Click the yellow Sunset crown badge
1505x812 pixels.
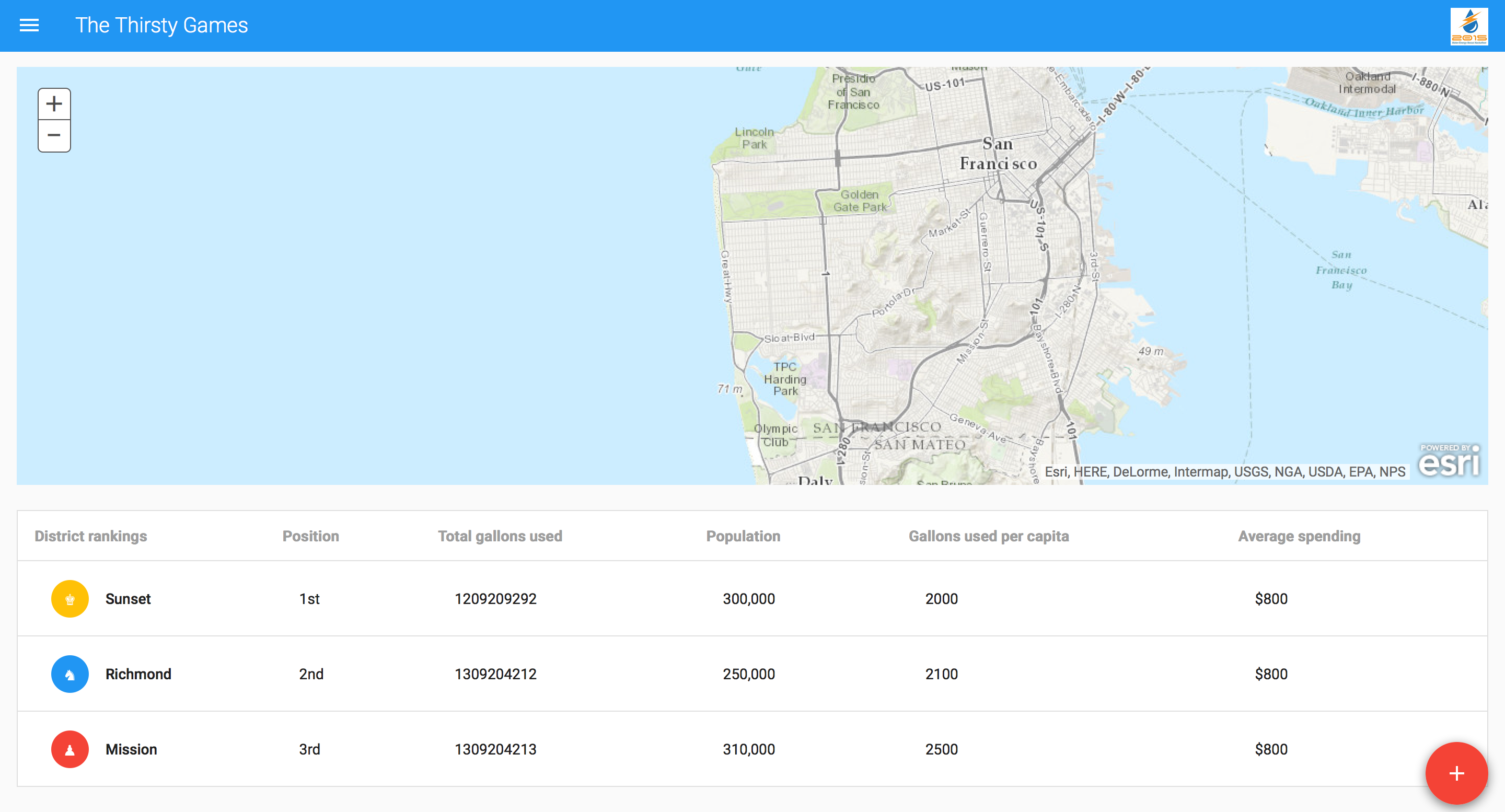(70, 599)
